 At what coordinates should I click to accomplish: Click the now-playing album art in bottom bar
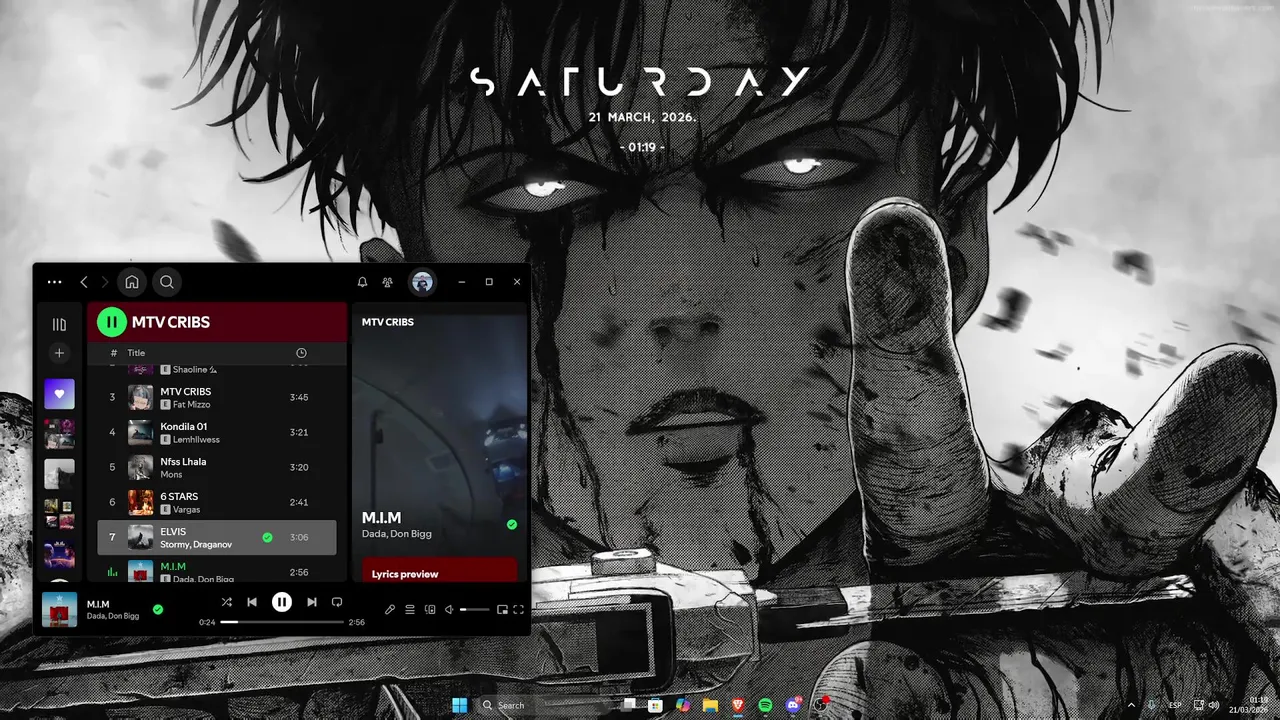[x=59, y=609]
